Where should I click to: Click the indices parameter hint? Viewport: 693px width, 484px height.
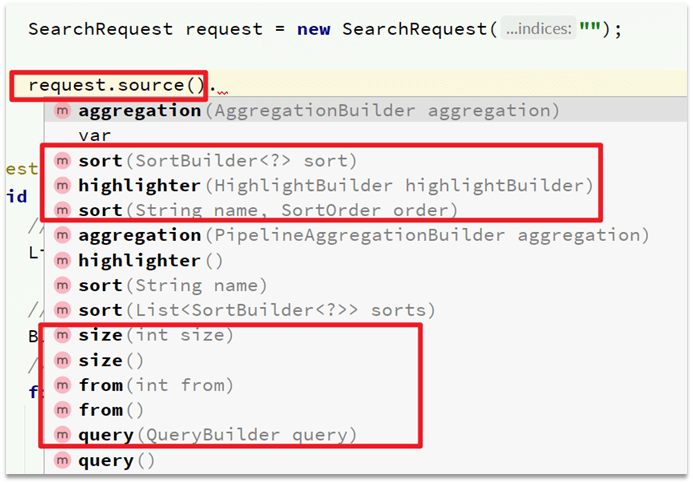point(540,29)
